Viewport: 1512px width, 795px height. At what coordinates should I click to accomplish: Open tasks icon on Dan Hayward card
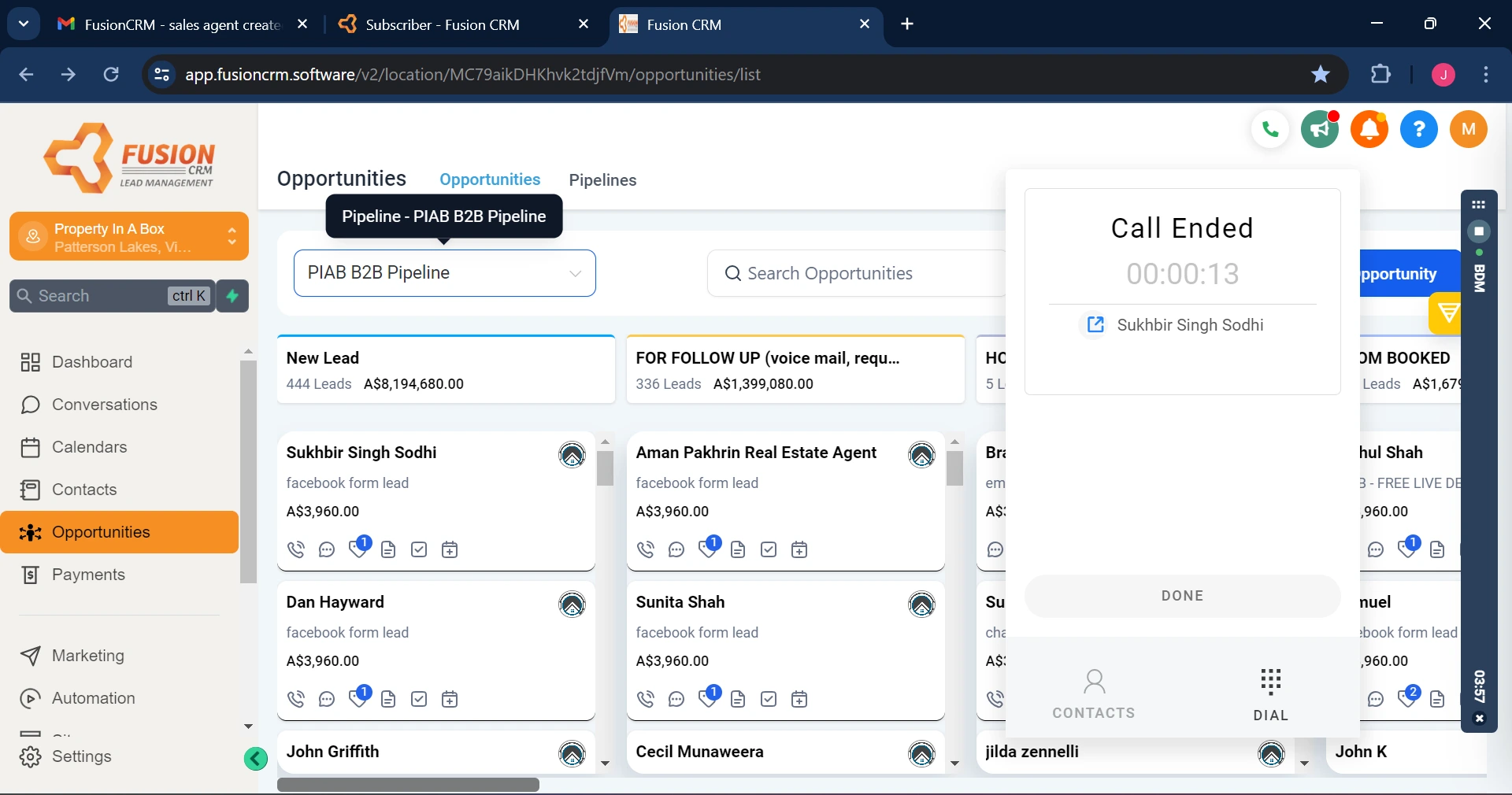pos(419,699)
